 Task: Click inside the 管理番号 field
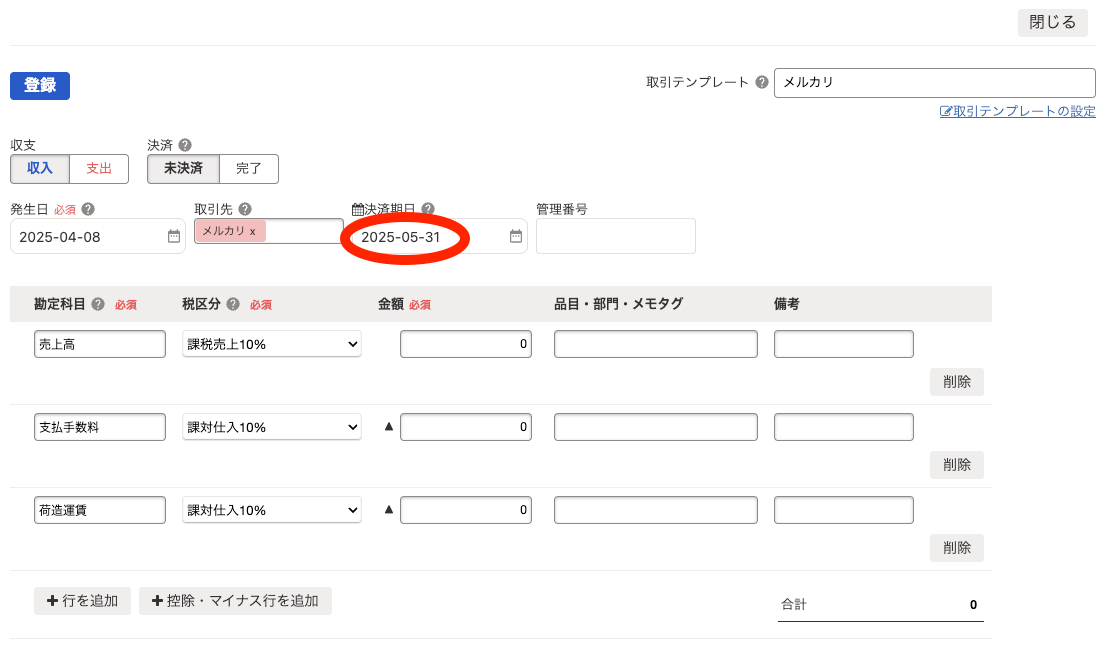pos(615,236)
